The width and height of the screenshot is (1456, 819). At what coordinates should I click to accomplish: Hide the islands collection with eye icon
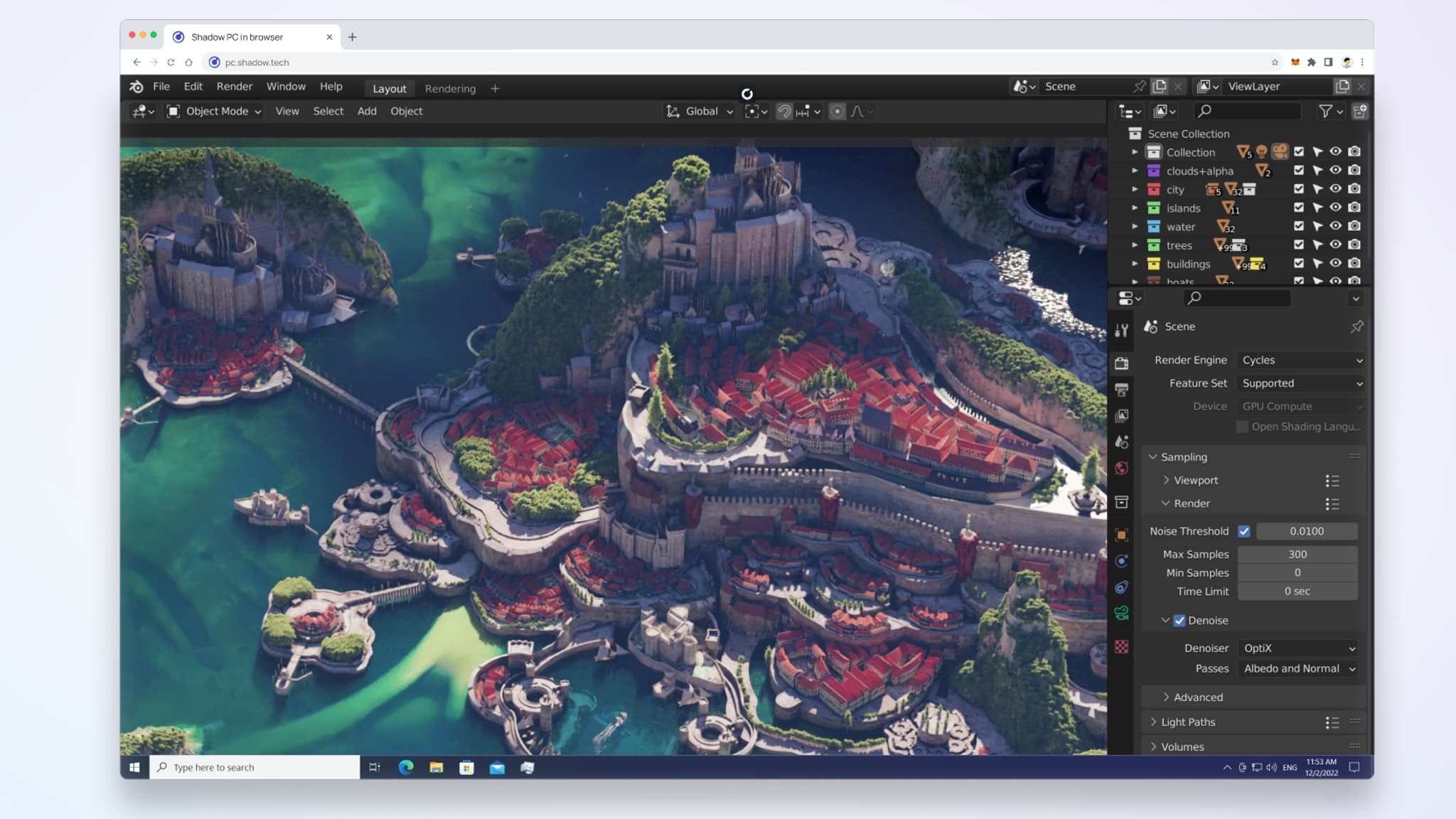click(x=1336, y=208)
